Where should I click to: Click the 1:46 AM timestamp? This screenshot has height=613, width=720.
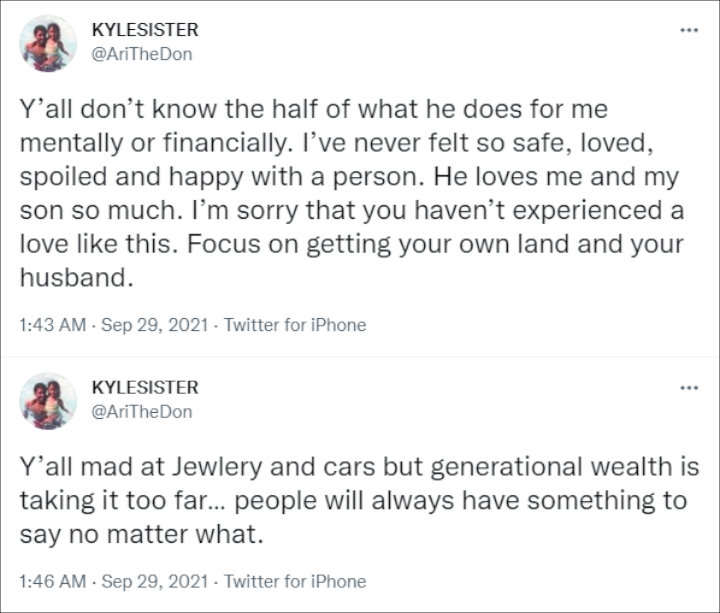(x=47, y=581)
